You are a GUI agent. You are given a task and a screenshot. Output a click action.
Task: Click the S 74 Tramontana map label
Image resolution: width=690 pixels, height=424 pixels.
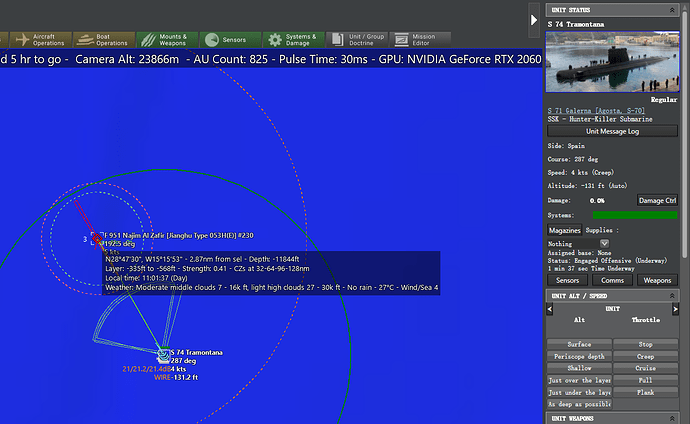[x=196, y=352]
